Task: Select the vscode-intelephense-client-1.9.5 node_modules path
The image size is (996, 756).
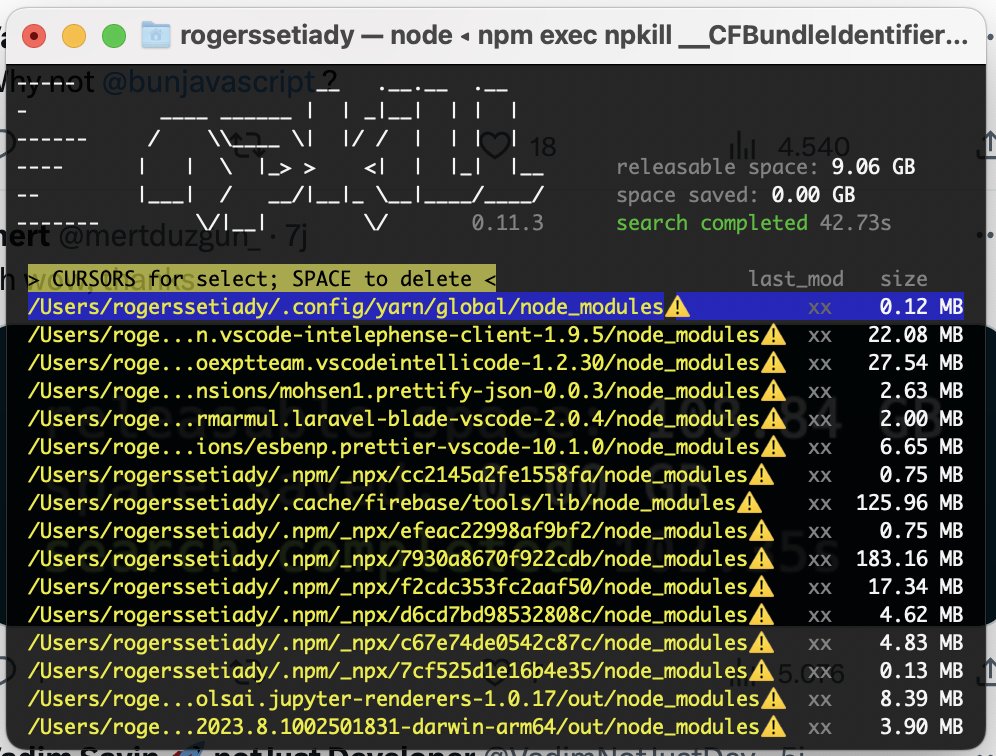Action: (x=394, y=335)
